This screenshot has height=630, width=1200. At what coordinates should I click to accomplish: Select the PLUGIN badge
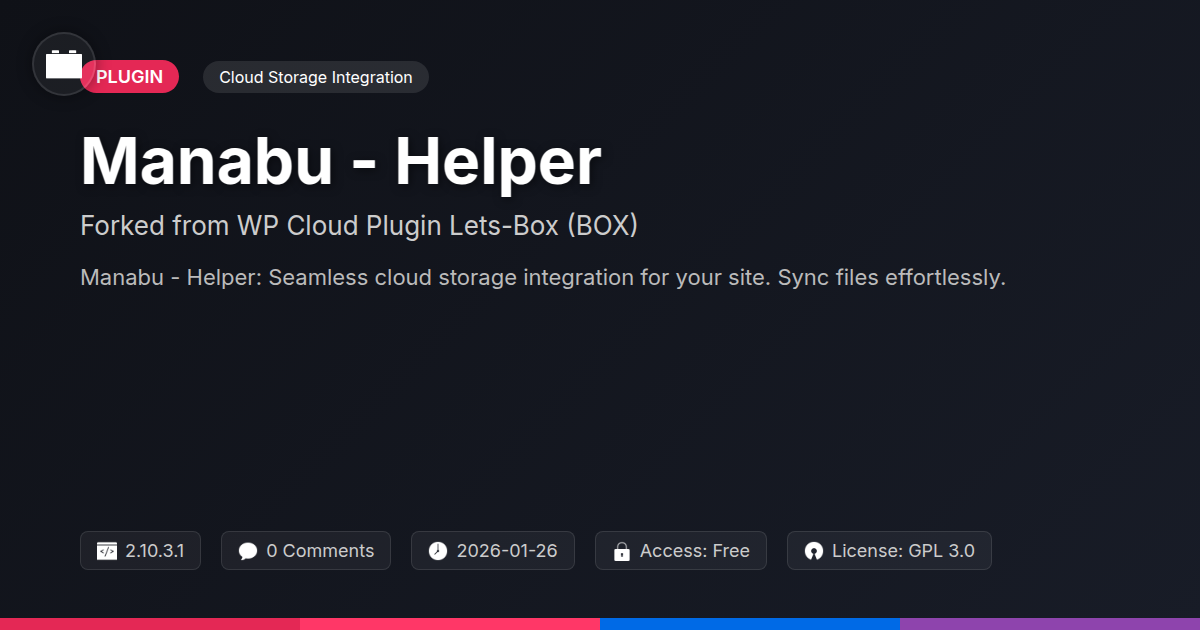pos(130,77)
